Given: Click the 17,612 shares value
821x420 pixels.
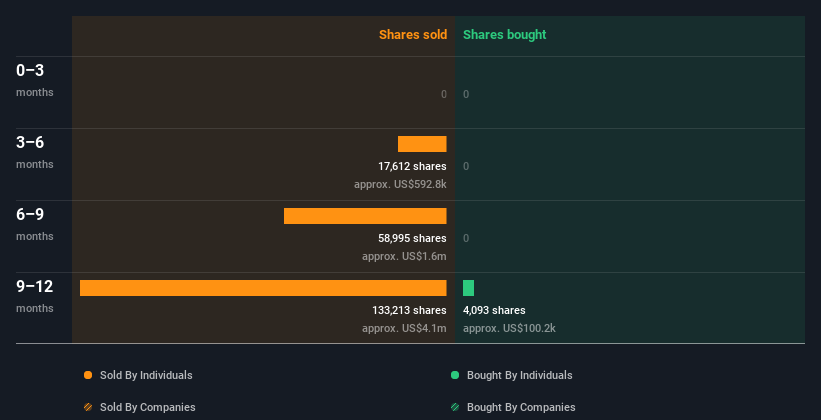Looking at the screenshot, I should click(x=412, y=167).
